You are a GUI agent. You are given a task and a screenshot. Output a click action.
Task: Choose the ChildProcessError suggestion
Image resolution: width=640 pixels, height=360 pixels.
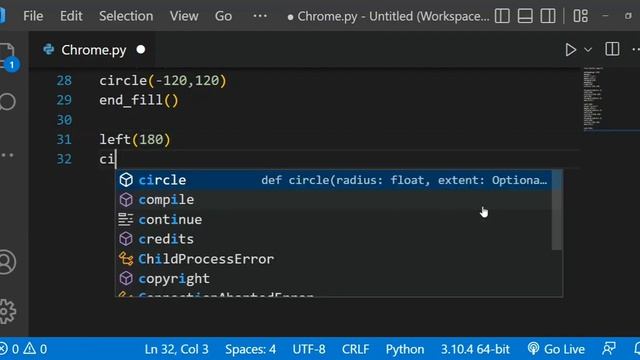click(x=334, y=259)
